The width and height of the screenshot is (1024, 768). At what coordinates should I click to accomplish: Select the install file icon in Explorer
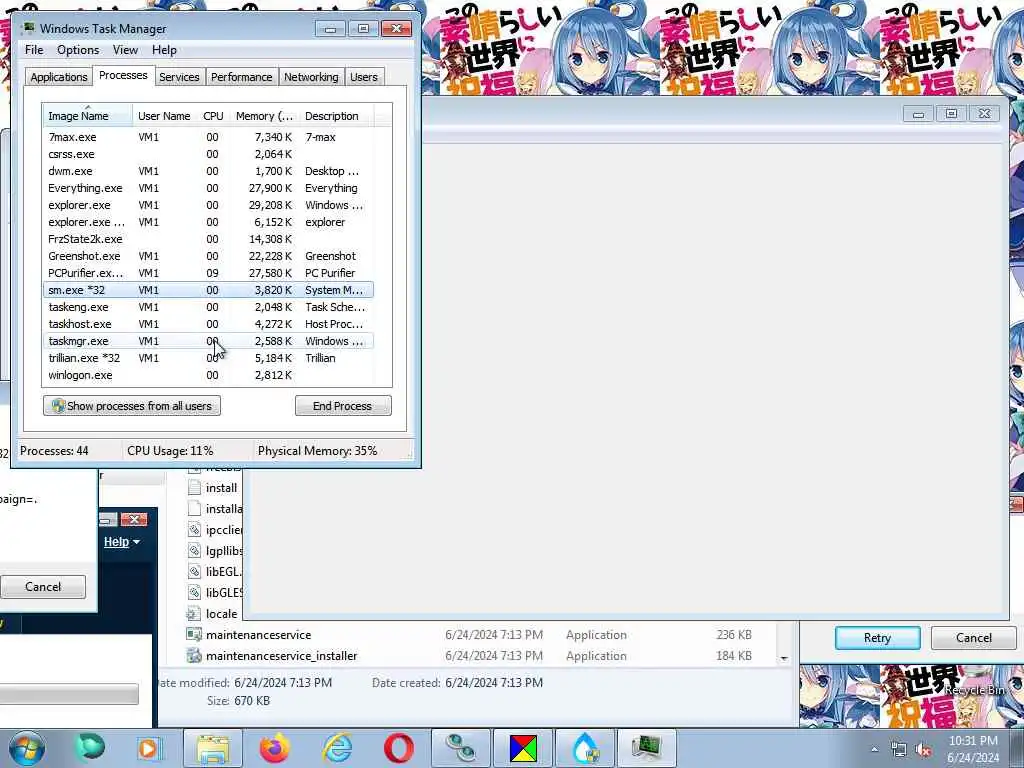click(194, 488)
